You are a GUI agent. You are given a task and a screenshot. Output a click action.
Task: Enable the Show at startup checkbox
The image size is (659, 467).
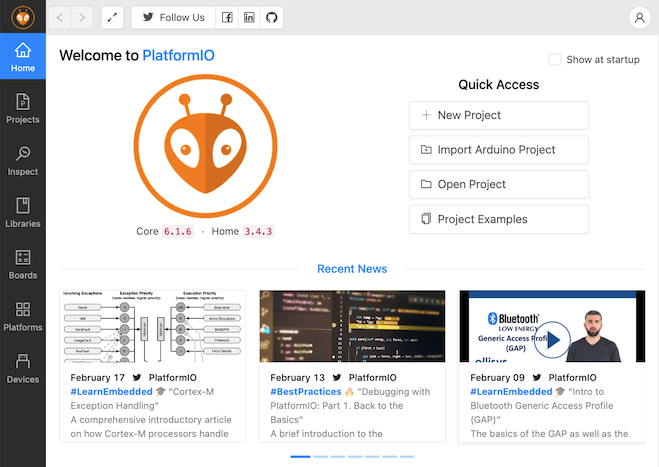[x=556, y=60]
